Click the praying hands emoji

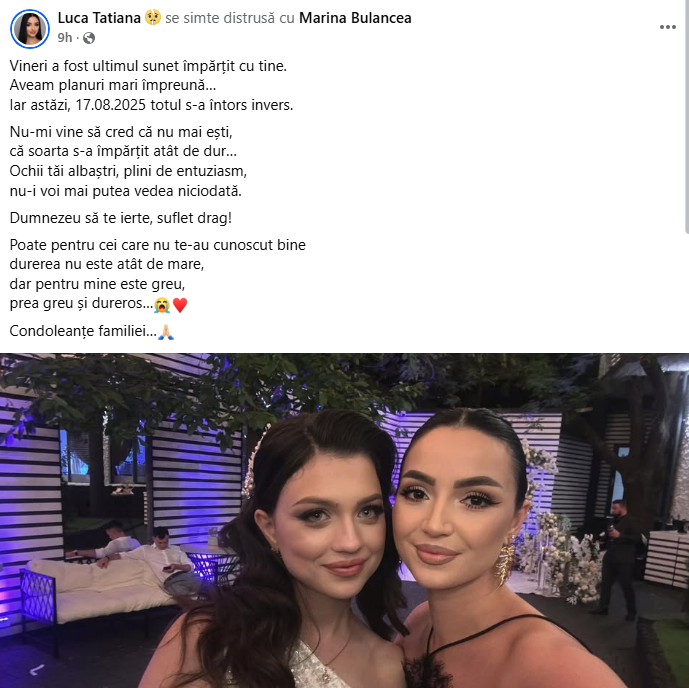166,332
